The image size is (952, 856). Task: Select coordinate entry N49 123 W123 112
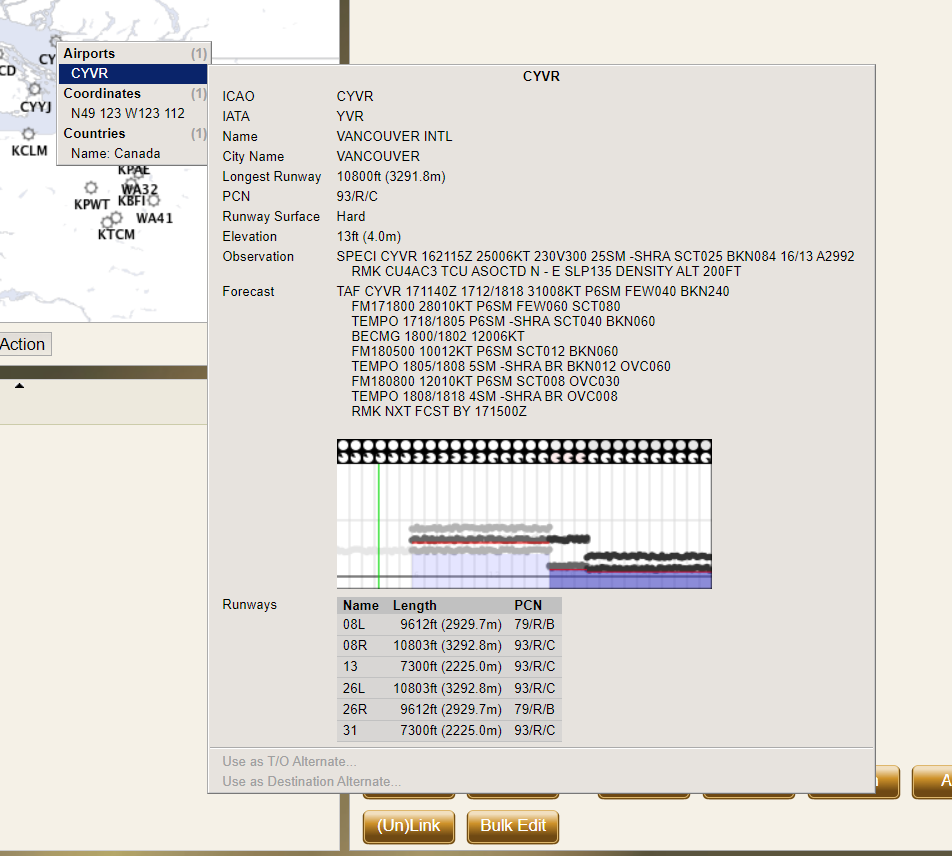pyautogui.click(x=120, y=113)
